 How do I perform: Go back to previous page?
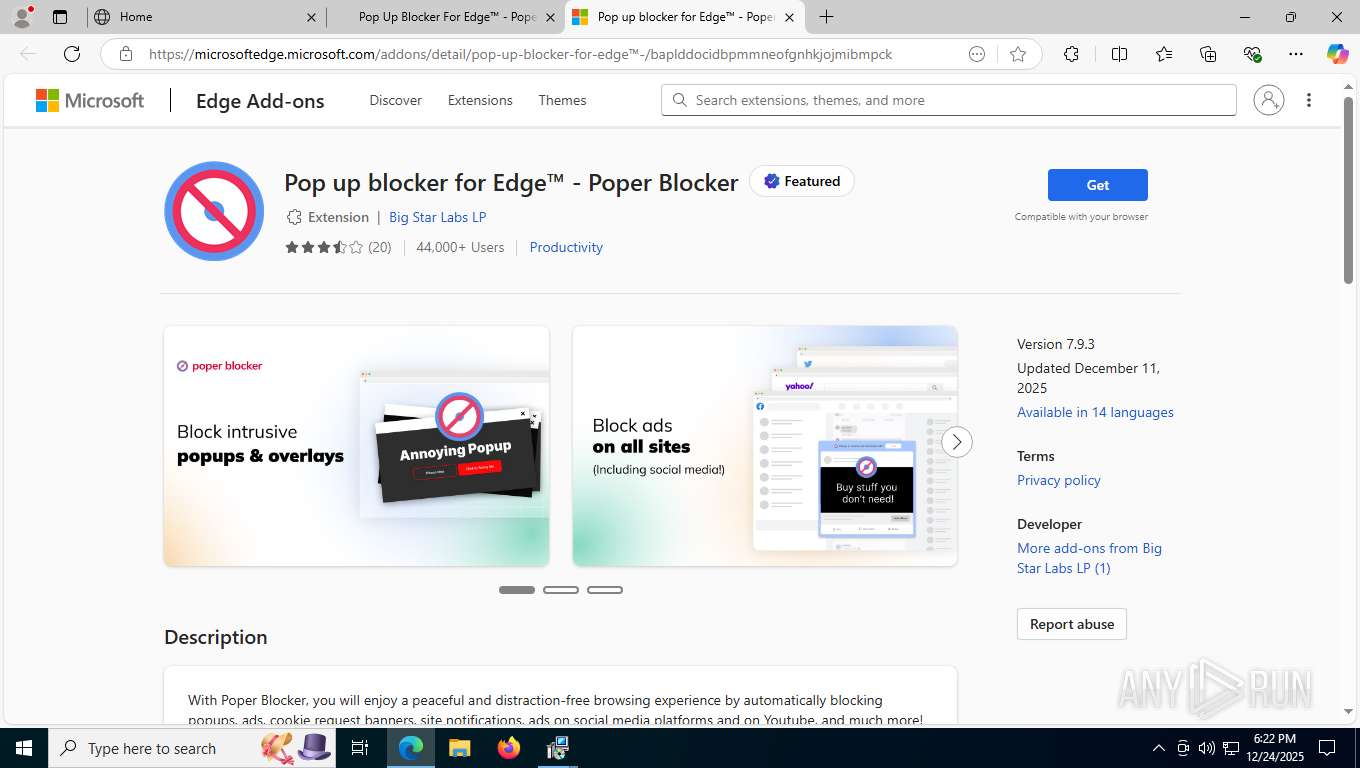28,54
